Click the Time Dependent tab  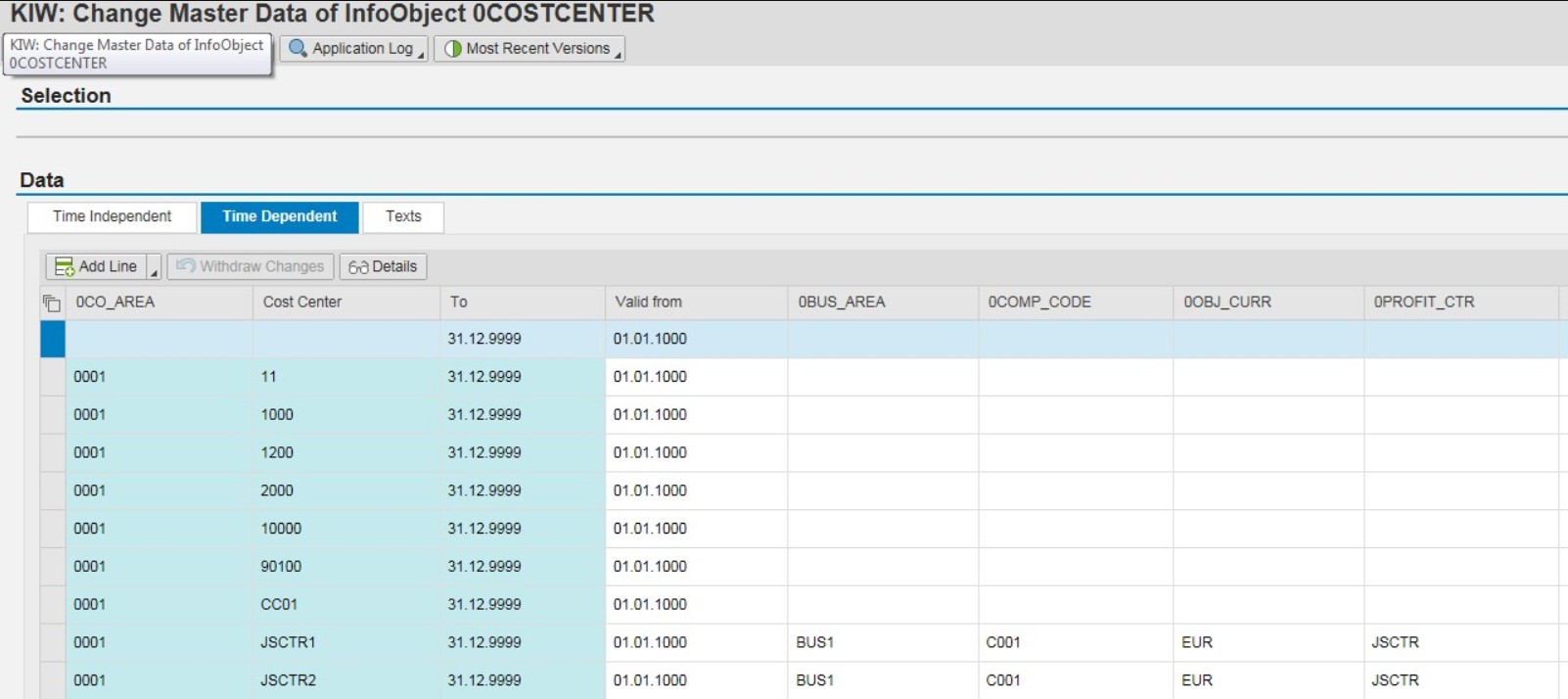pos(279,216)
